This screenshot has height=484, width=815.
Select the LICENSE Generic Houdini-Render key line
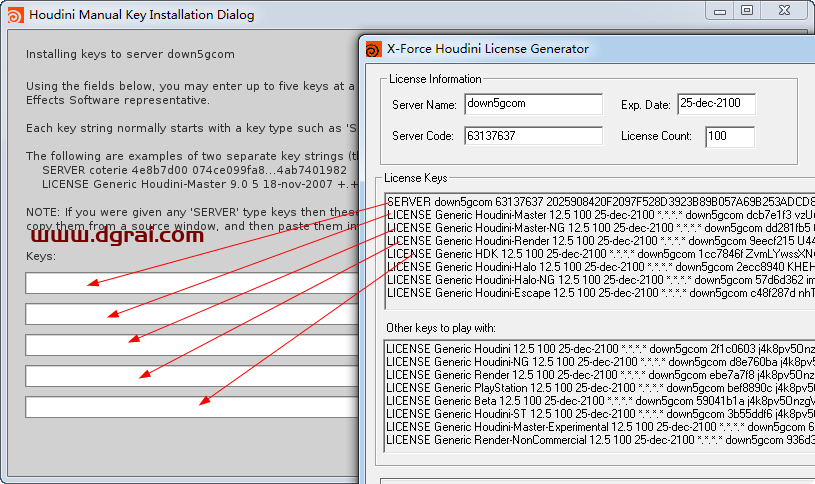pos(600,241)
